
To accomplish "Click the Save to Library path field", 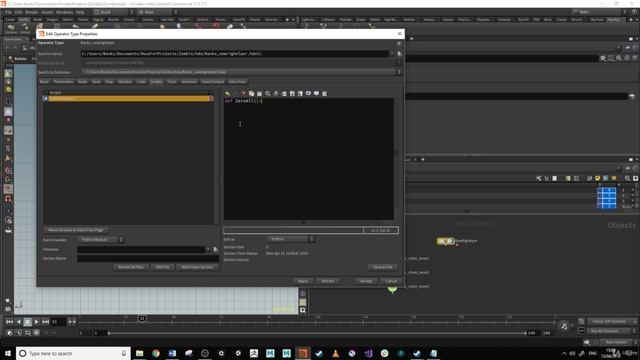I will [235, 53].
